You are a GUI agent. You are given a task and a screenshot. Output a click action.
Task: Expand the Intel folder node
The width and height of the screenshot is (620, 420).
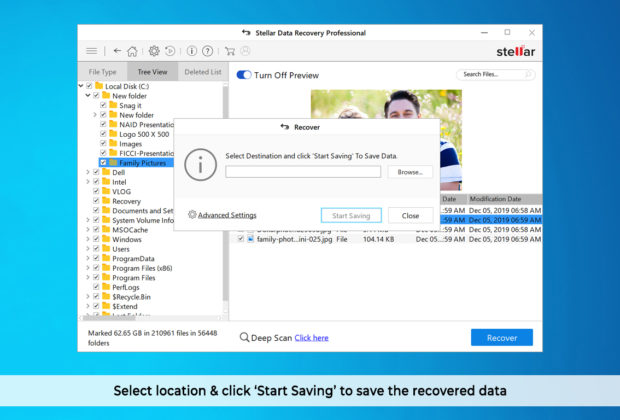[88, 182]
